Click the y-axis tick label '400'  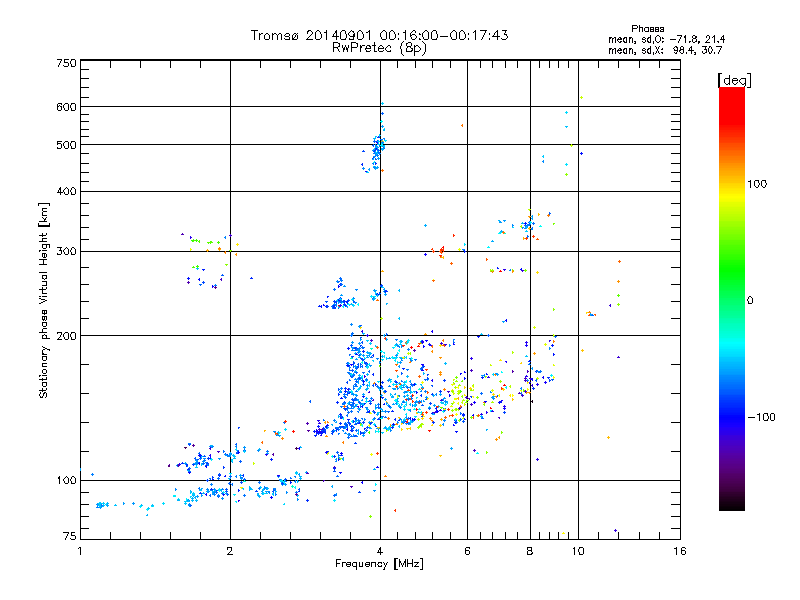[66, 191]
